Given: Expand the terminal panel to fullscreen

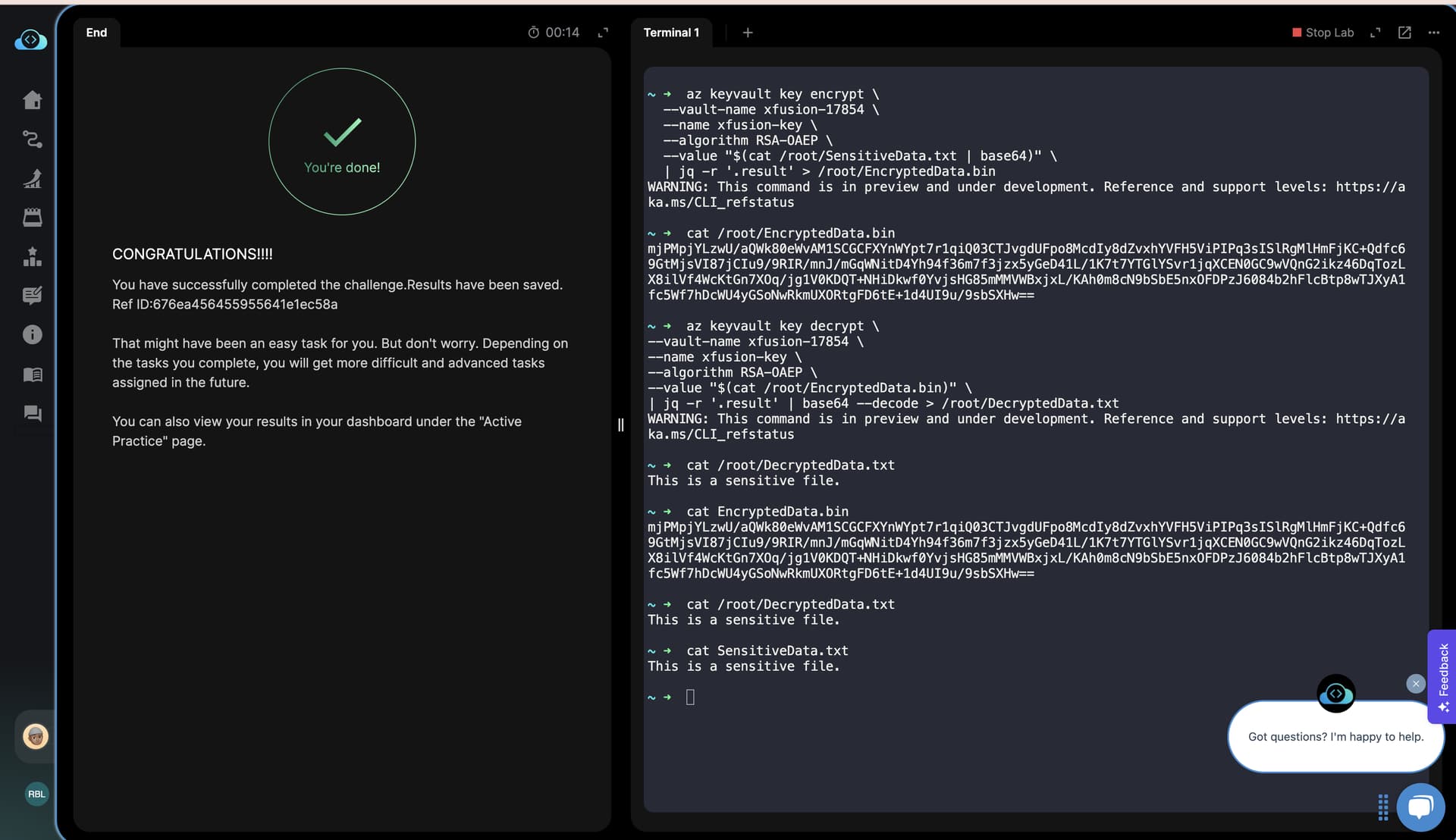Looking at the screenshot, I should [x=1375, y=33].
